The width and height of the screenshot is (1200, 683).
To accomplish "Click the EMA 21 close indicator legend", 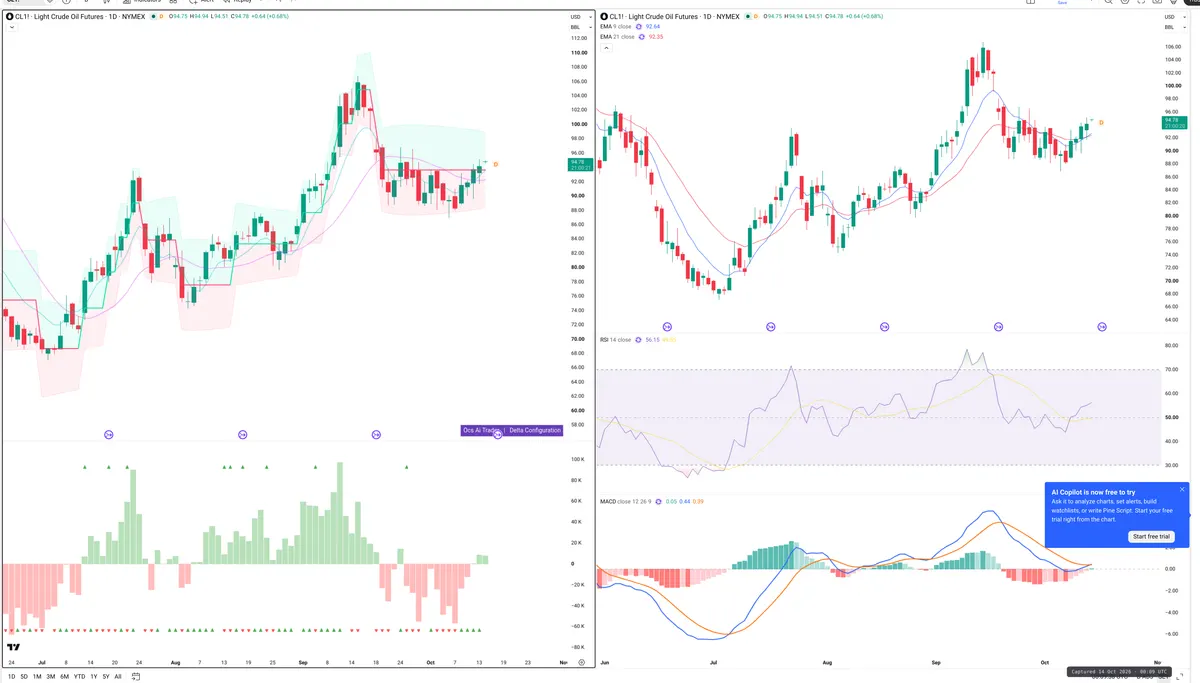I will click(617, 37).
